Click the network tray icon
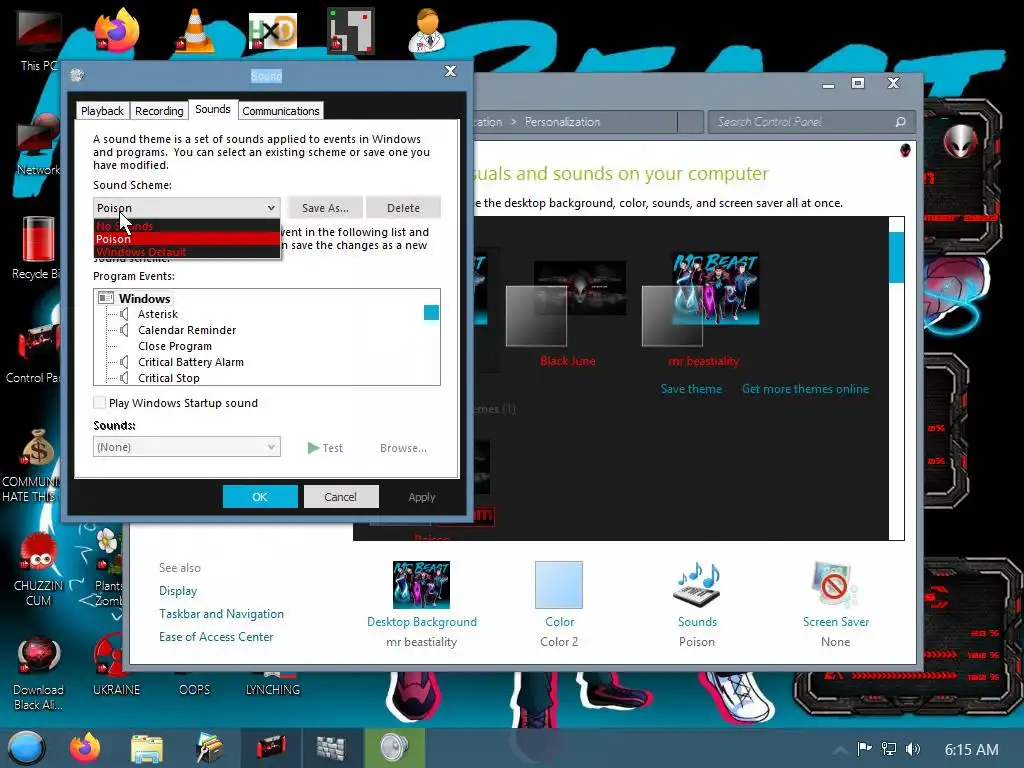 [889, 749]
